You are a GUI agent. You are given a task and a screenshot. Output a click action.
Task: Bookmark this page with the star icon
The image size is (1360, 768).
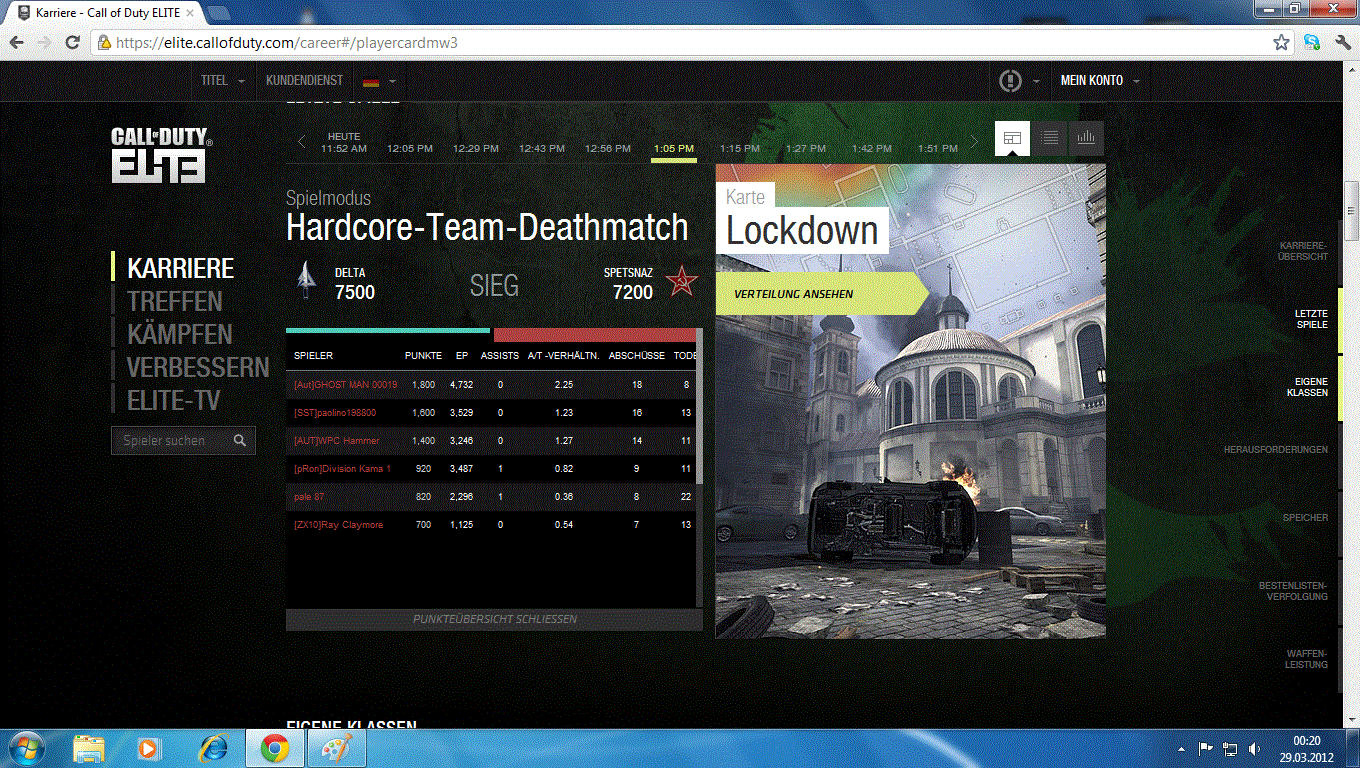tap(1281, 43)
